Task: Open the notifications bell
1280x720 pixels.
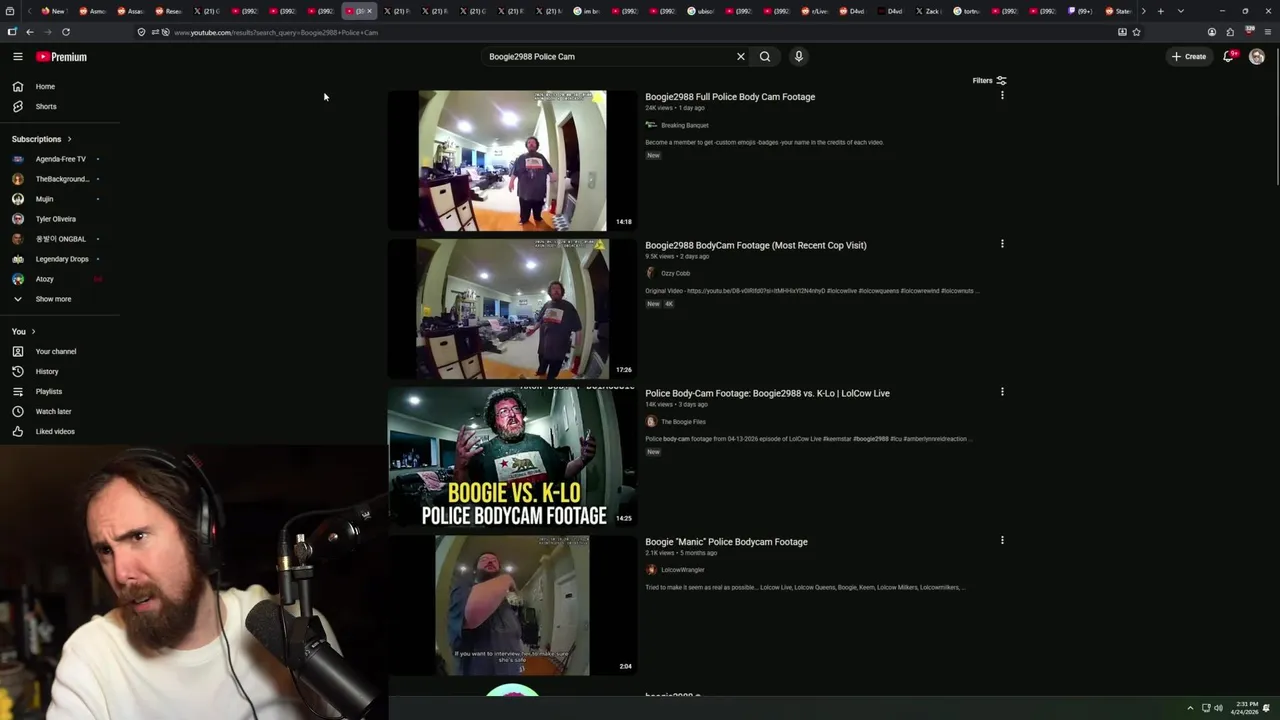Action: (x=1229, y=57)
